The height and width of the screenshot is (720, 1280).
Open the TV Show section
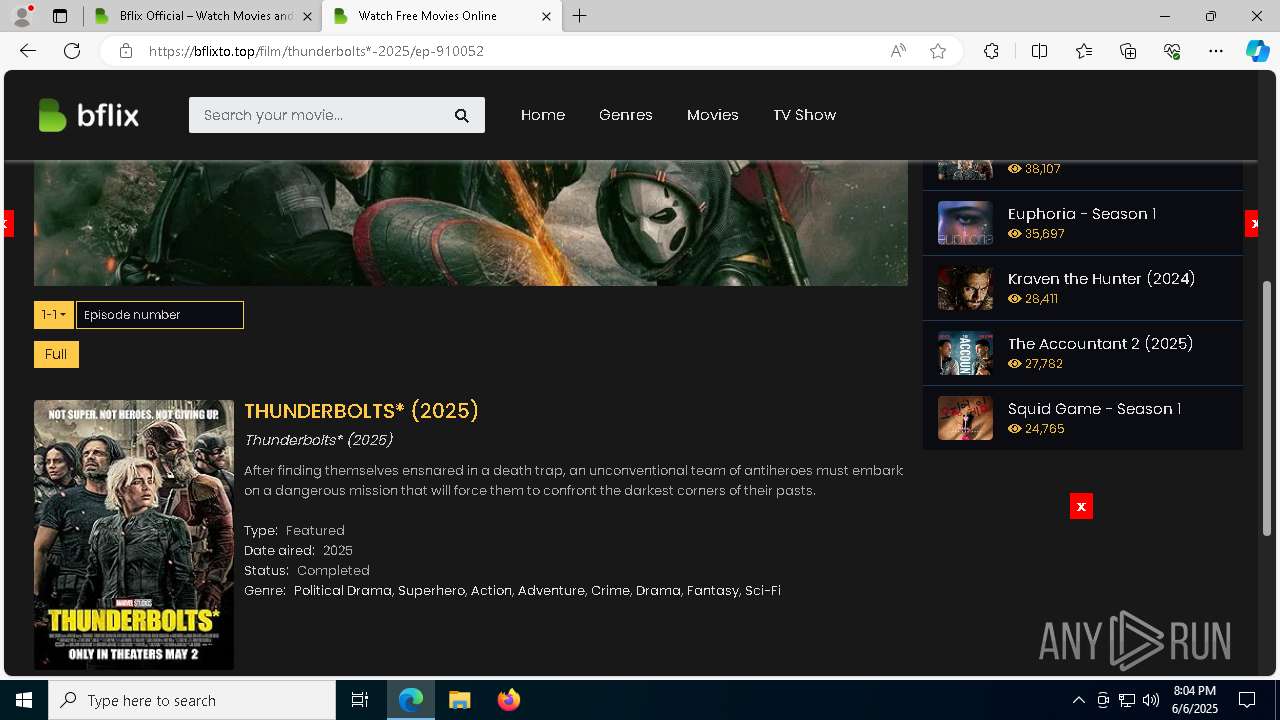804,115
